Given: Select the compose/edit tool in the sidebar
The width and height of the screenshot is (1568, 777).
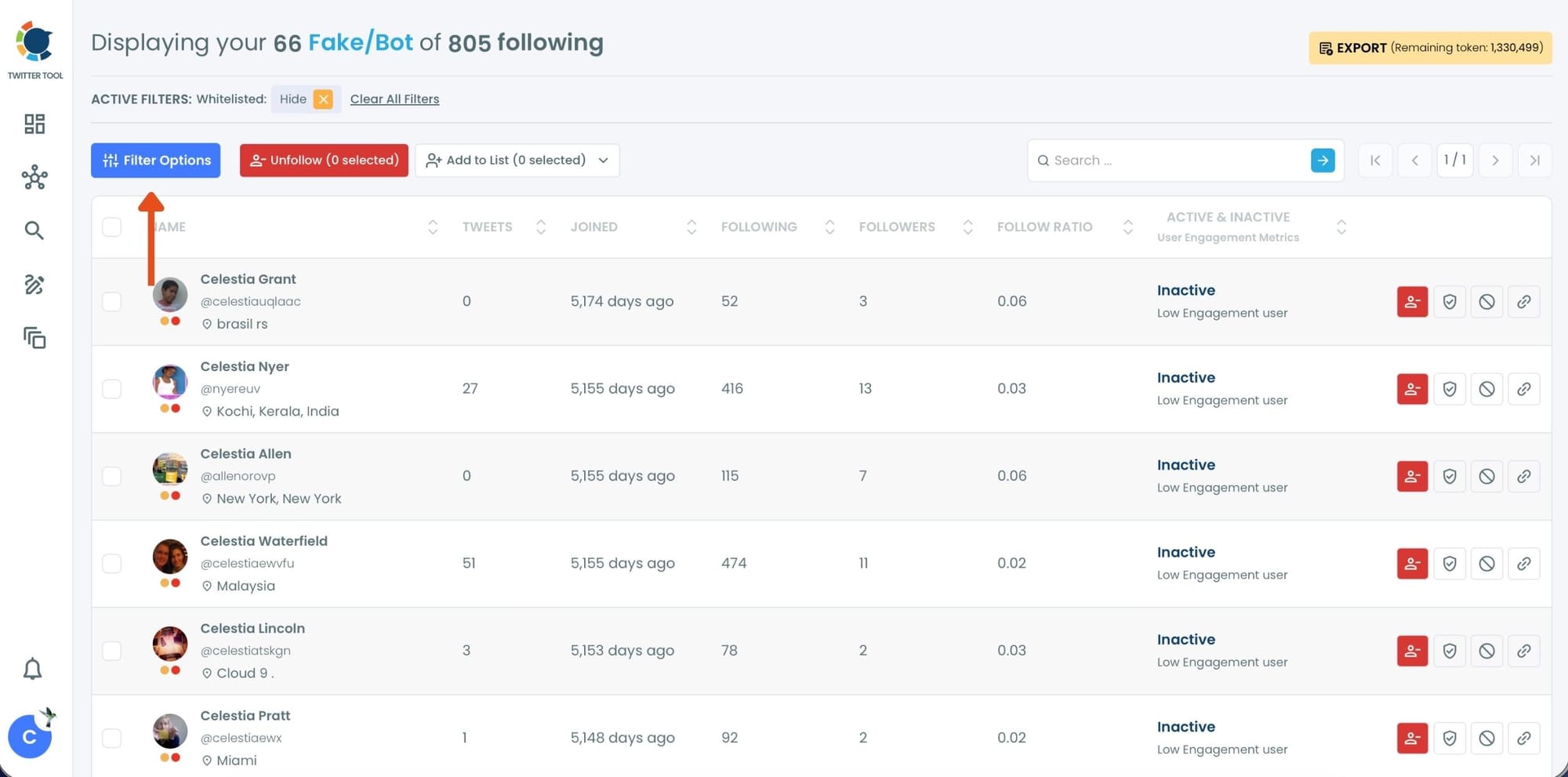Looking at the screenshot, I should point(34,285).
